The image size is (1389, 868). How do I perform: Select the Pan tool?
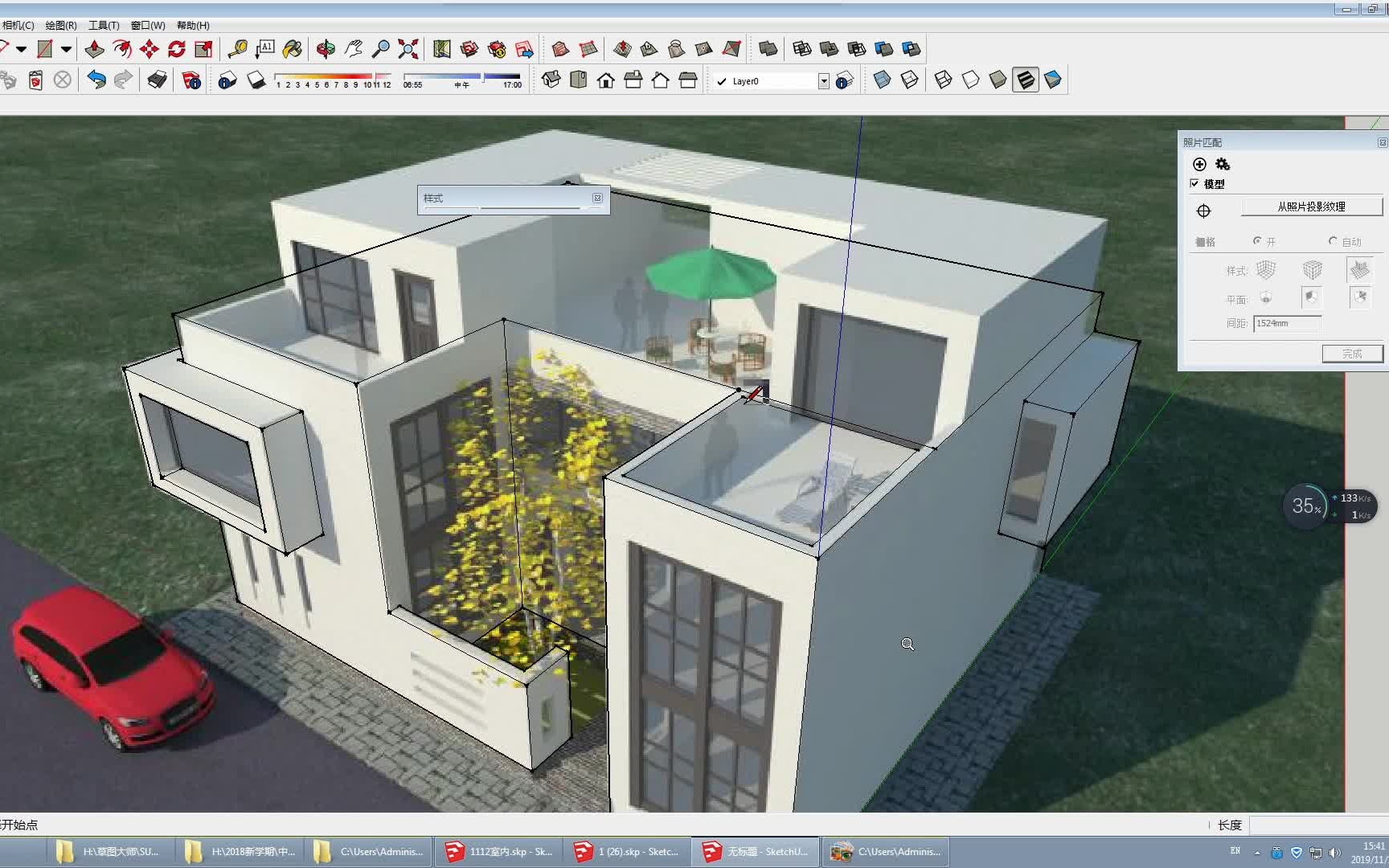tap(354, 48)
